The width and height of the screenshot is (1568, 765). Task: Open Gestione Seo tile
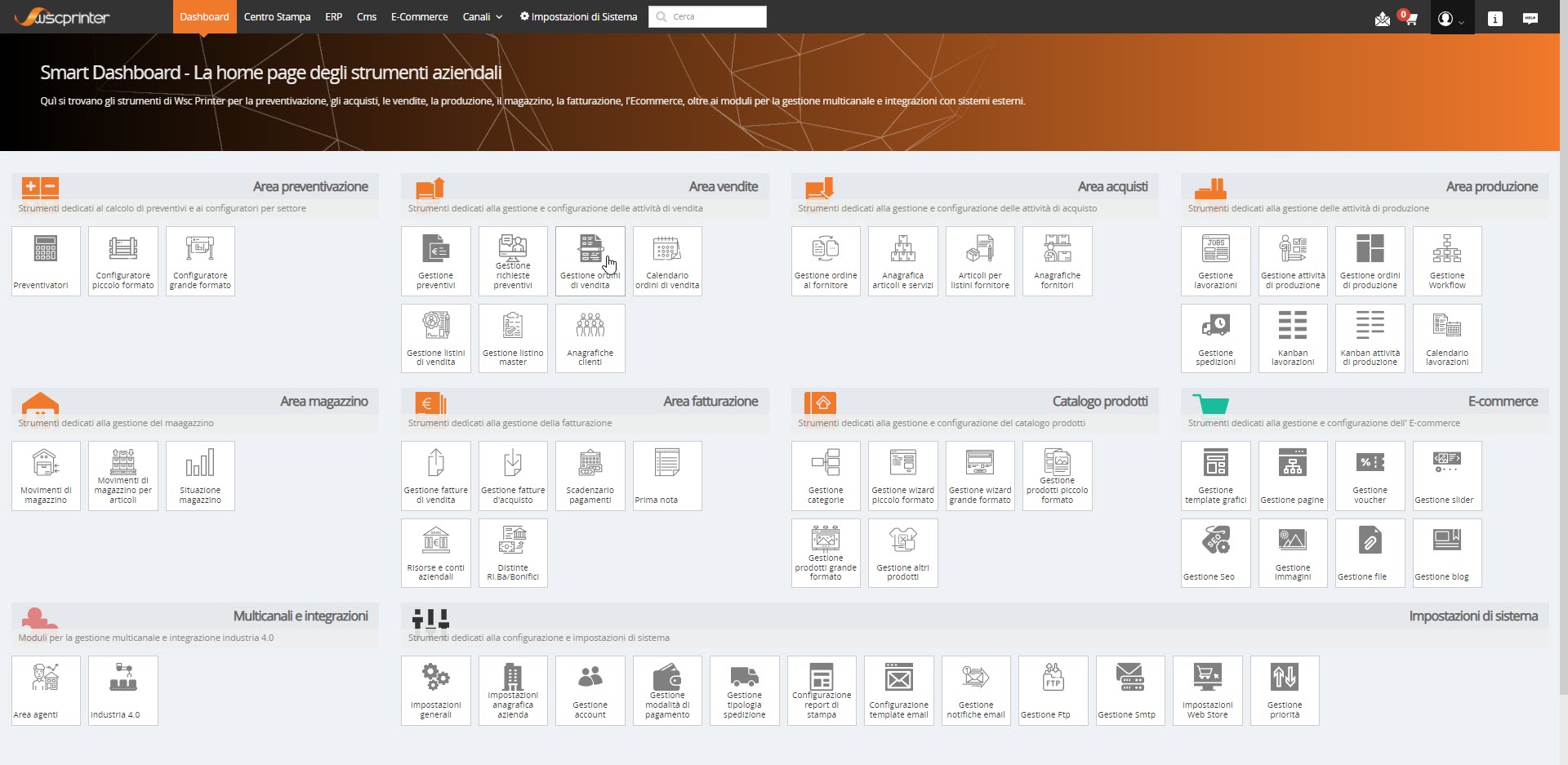[1215, 553]
